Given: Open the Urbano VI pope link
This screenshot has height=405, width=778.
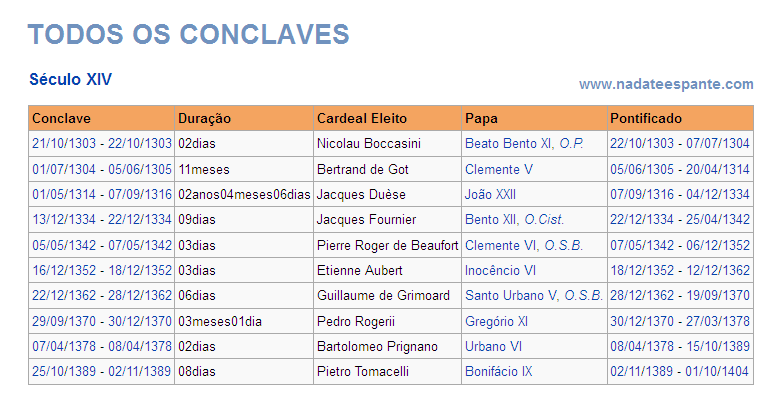Looking at the screenshot, I should pos(493,346).
